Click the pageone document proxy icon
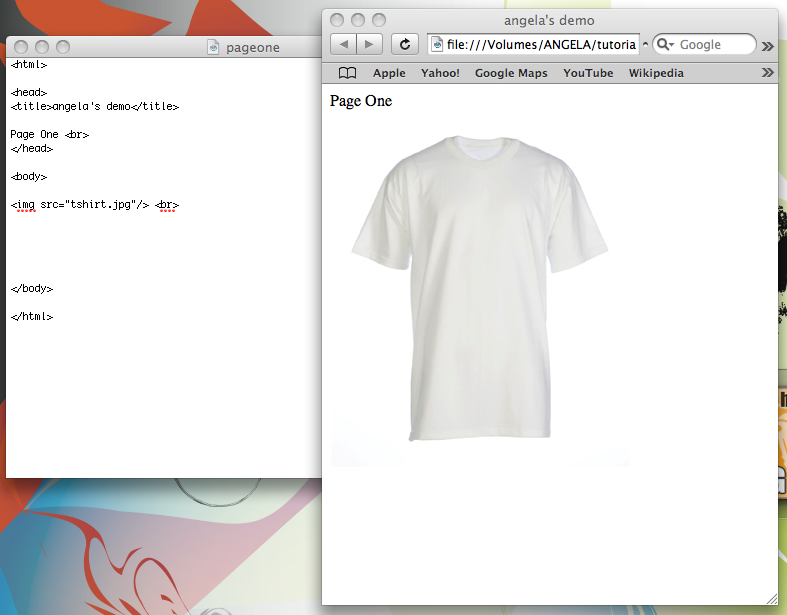Image resolution: width=787 pixels, height=615 pixels. [213, 47]
